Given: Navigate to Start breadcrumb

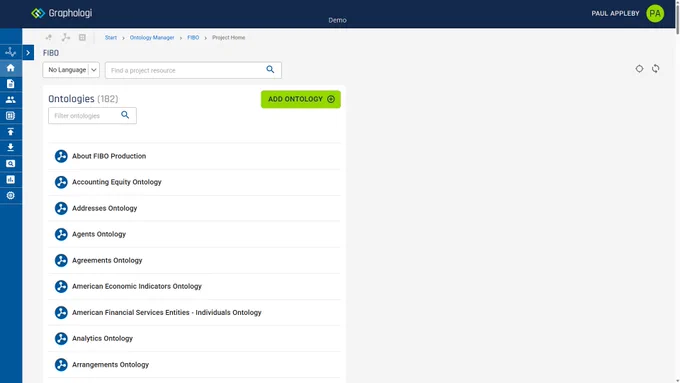Looking at the screenshot, I should [x=111, y=38].
